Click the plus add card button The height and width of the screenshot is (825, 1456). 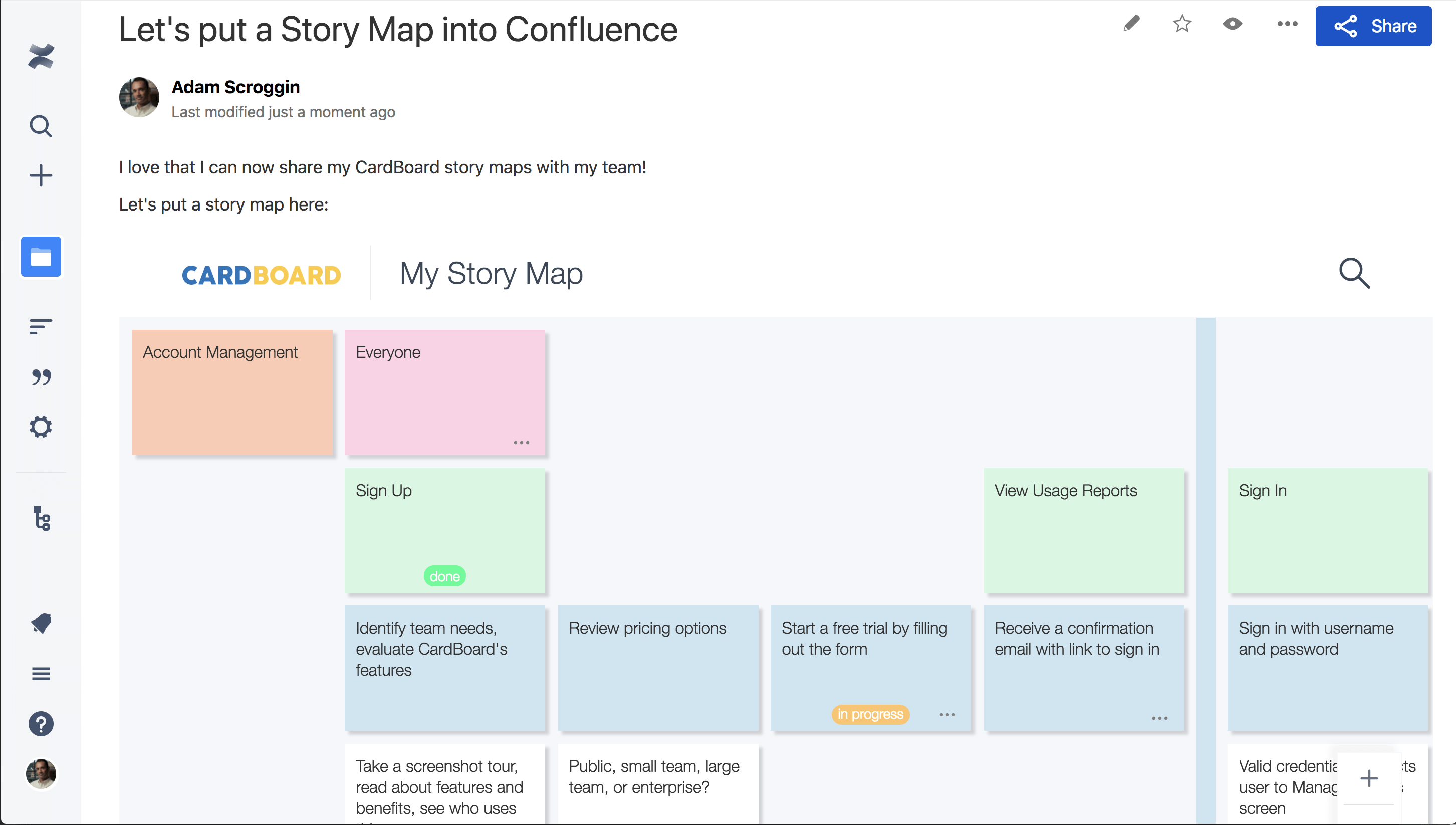1369,778
